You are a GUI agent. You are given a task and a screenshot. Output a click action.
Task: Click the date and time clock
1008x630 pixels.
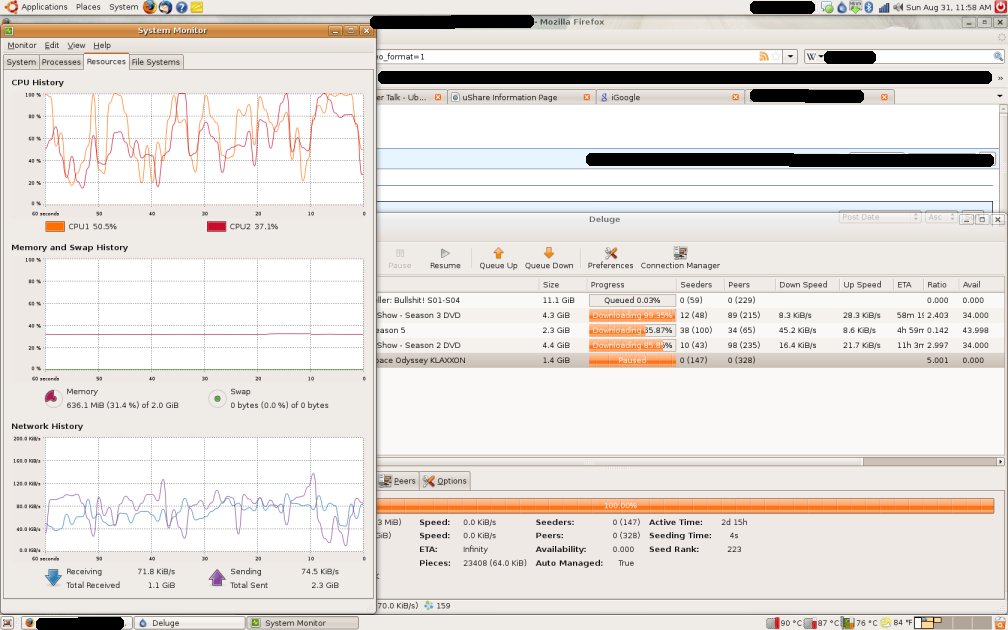[x=949, y=8]
